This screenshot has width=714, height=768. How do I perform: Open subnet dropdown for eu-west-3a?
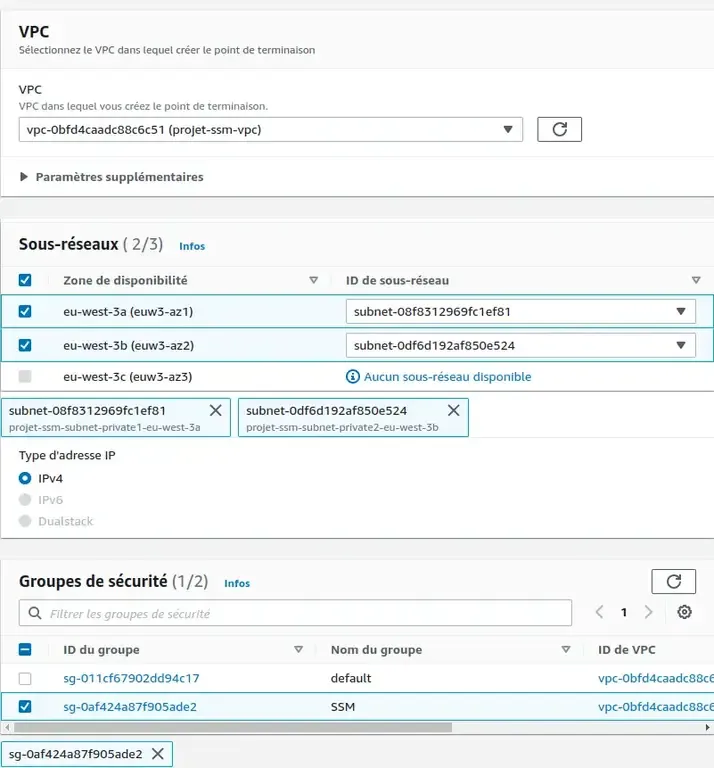coord(521,312)
